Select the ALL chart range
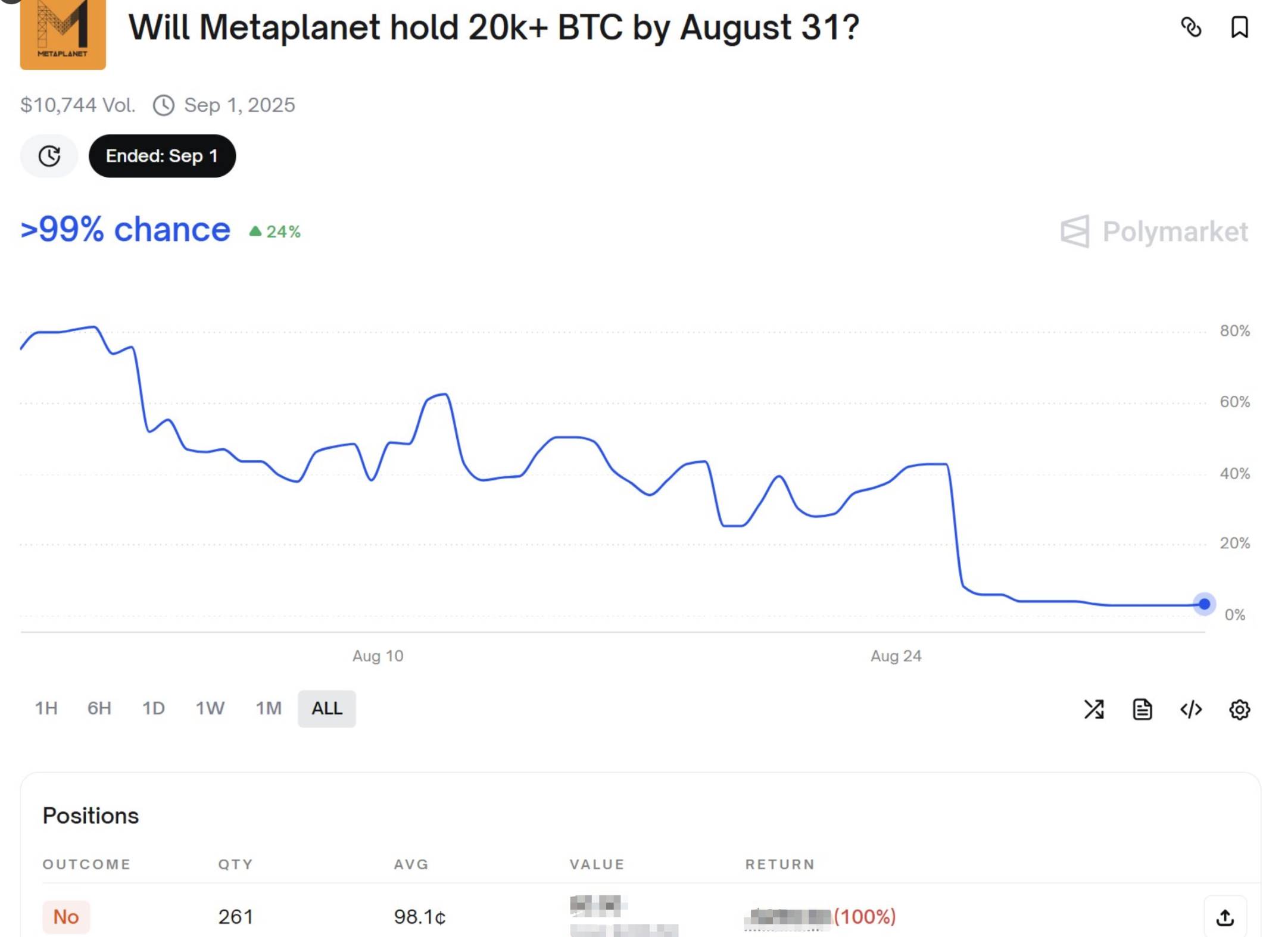Image resolution: width=1288 pixels, height=937 pixels. (327, 708)
